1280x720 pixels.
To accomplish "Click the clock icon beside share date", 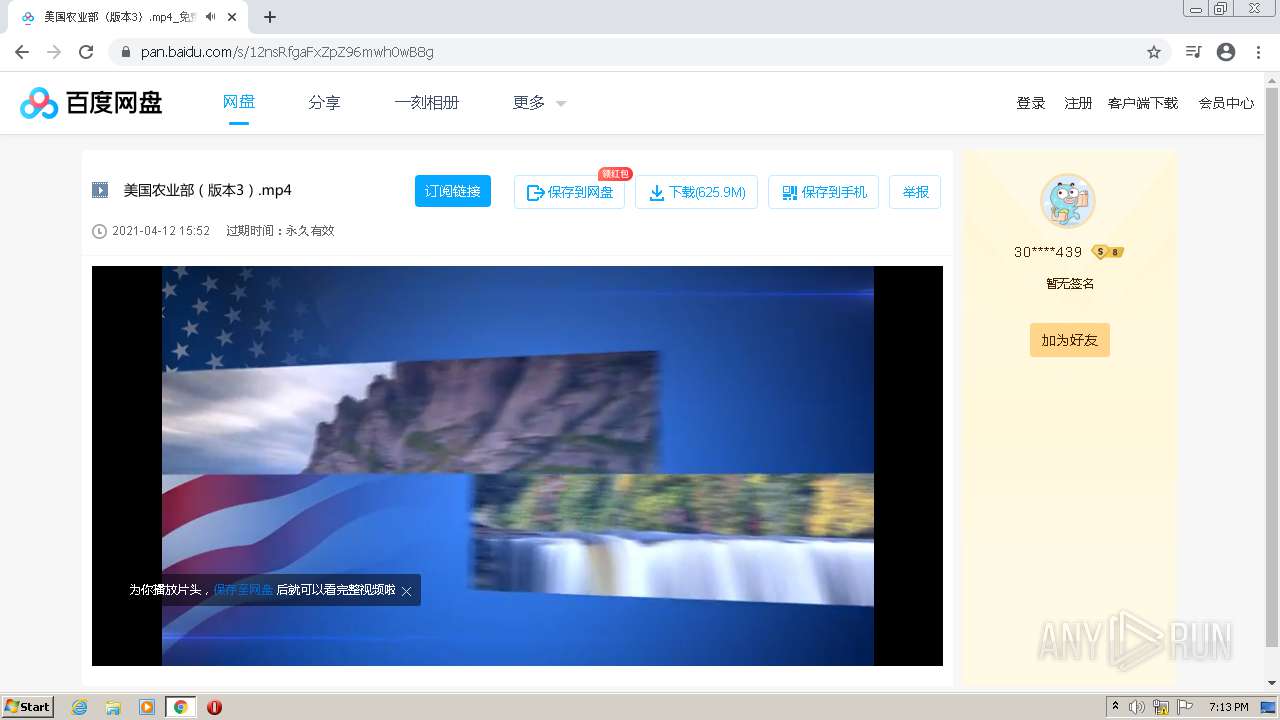I will pos(99,231).
